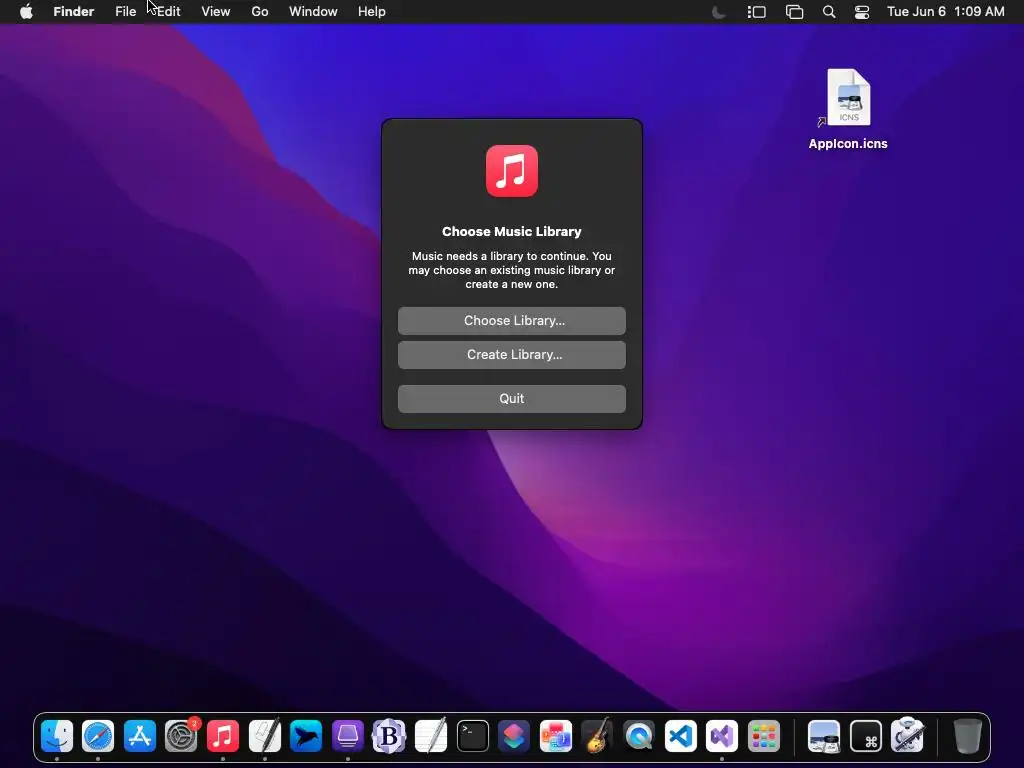Open the Finder menu
This screenshot has width=1024, height=768.
pos(74,12)
